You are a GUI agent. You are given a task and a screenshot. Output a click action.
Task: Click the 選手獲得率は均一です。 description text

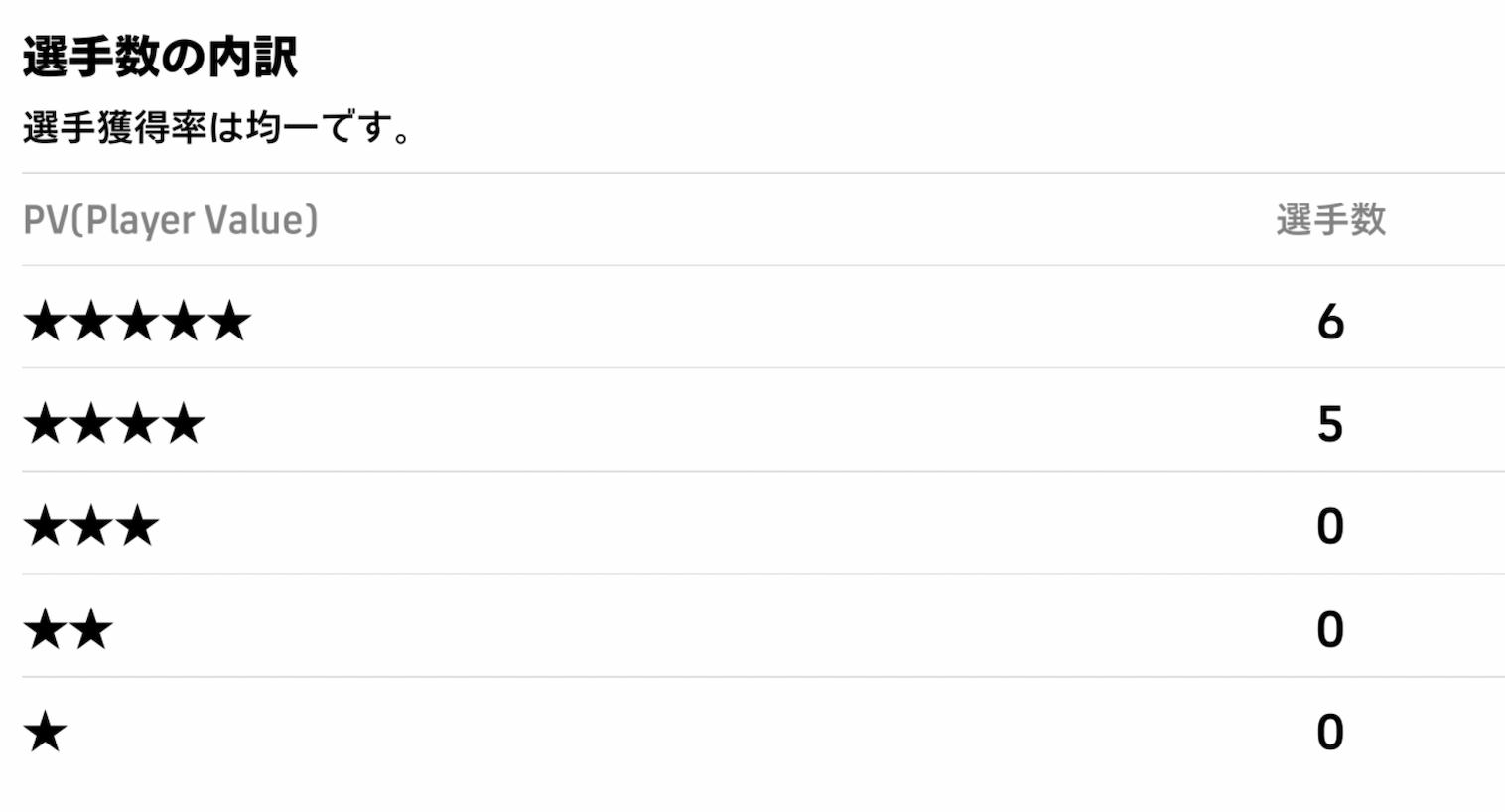pos(216,128)
